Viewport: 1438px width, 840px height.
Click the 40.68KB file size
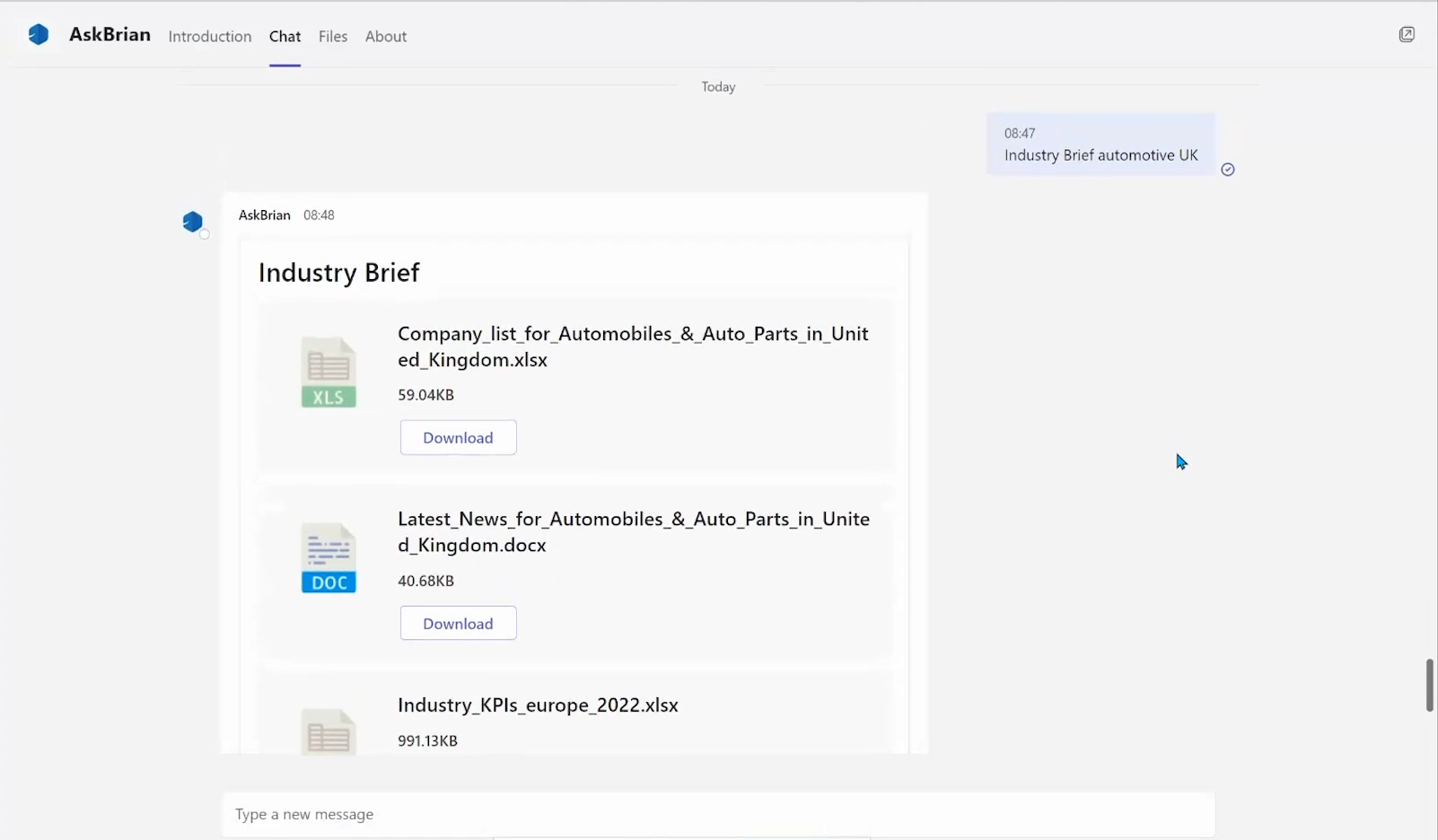pos(426,581)
